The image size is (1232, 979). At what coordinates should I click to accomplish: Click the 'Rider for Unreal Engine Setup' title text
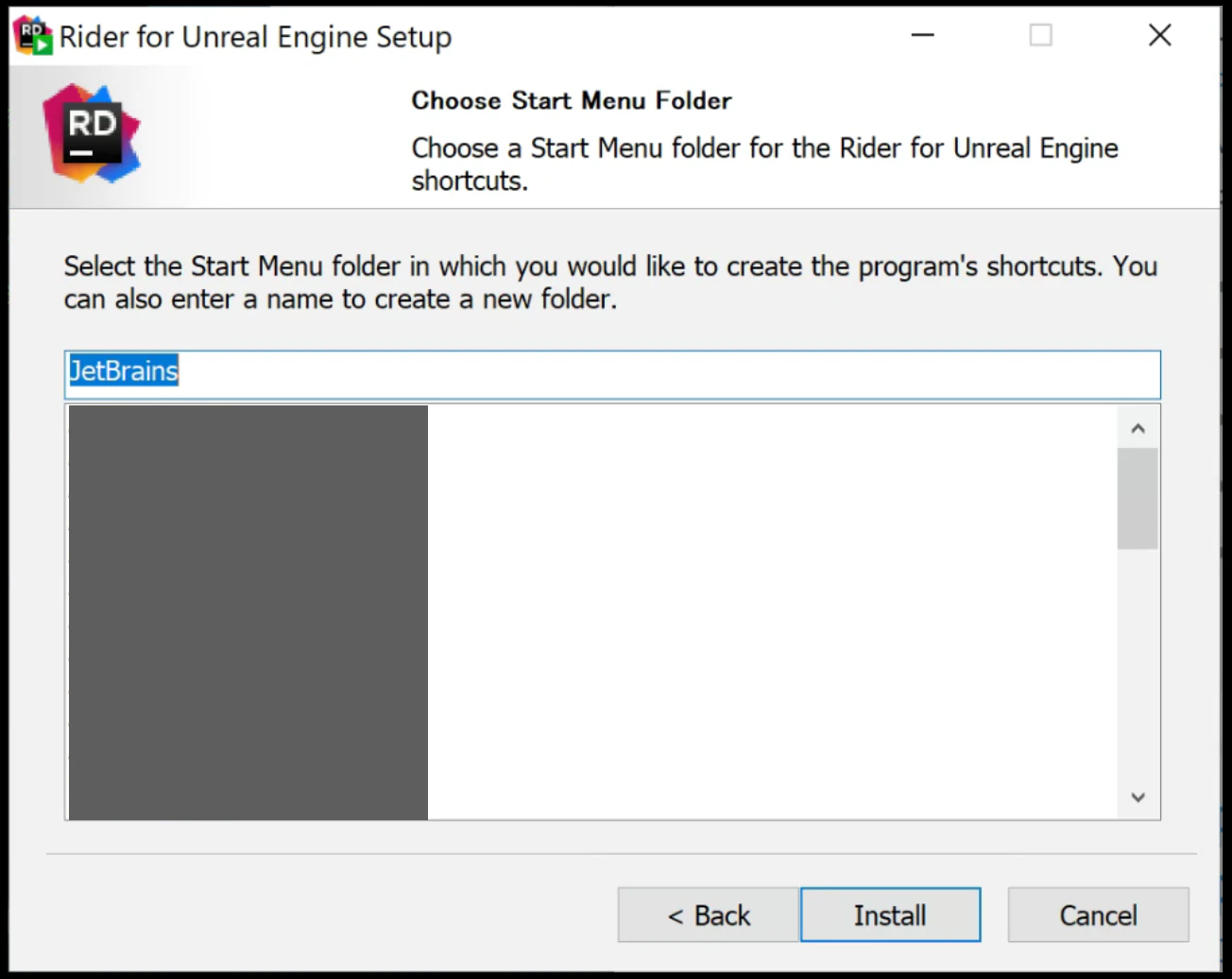255,37
